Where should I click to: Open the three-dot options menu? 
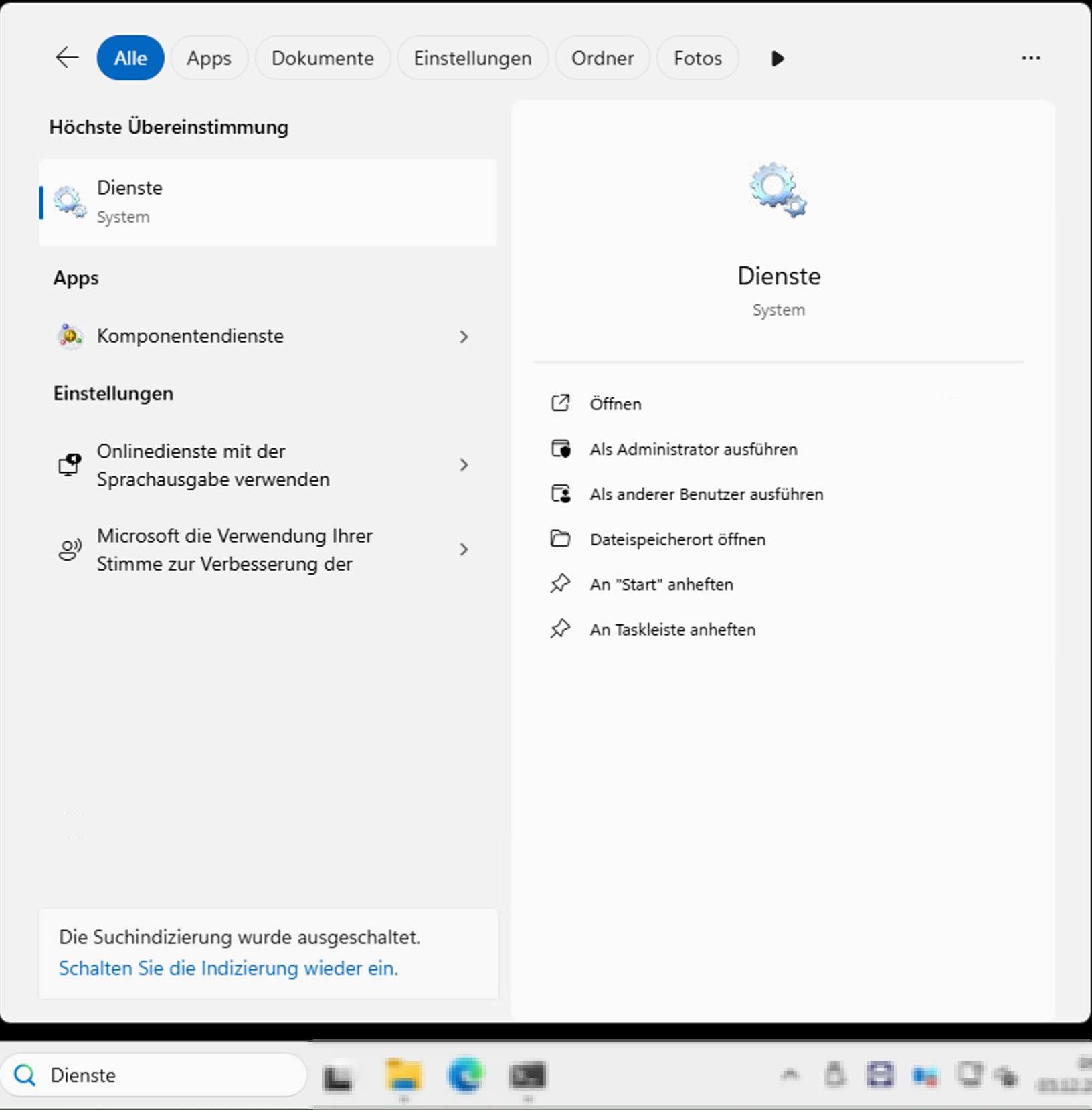[x=1030, y=58]
